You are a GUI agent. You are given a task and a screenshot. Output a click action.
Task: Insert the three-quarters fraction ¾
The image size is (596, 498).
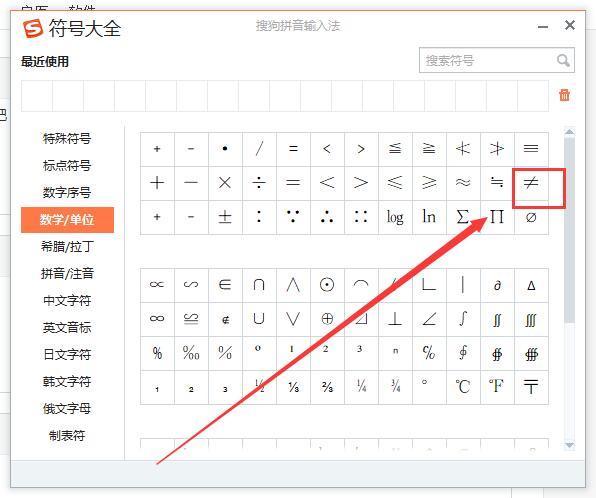(395, 387)
